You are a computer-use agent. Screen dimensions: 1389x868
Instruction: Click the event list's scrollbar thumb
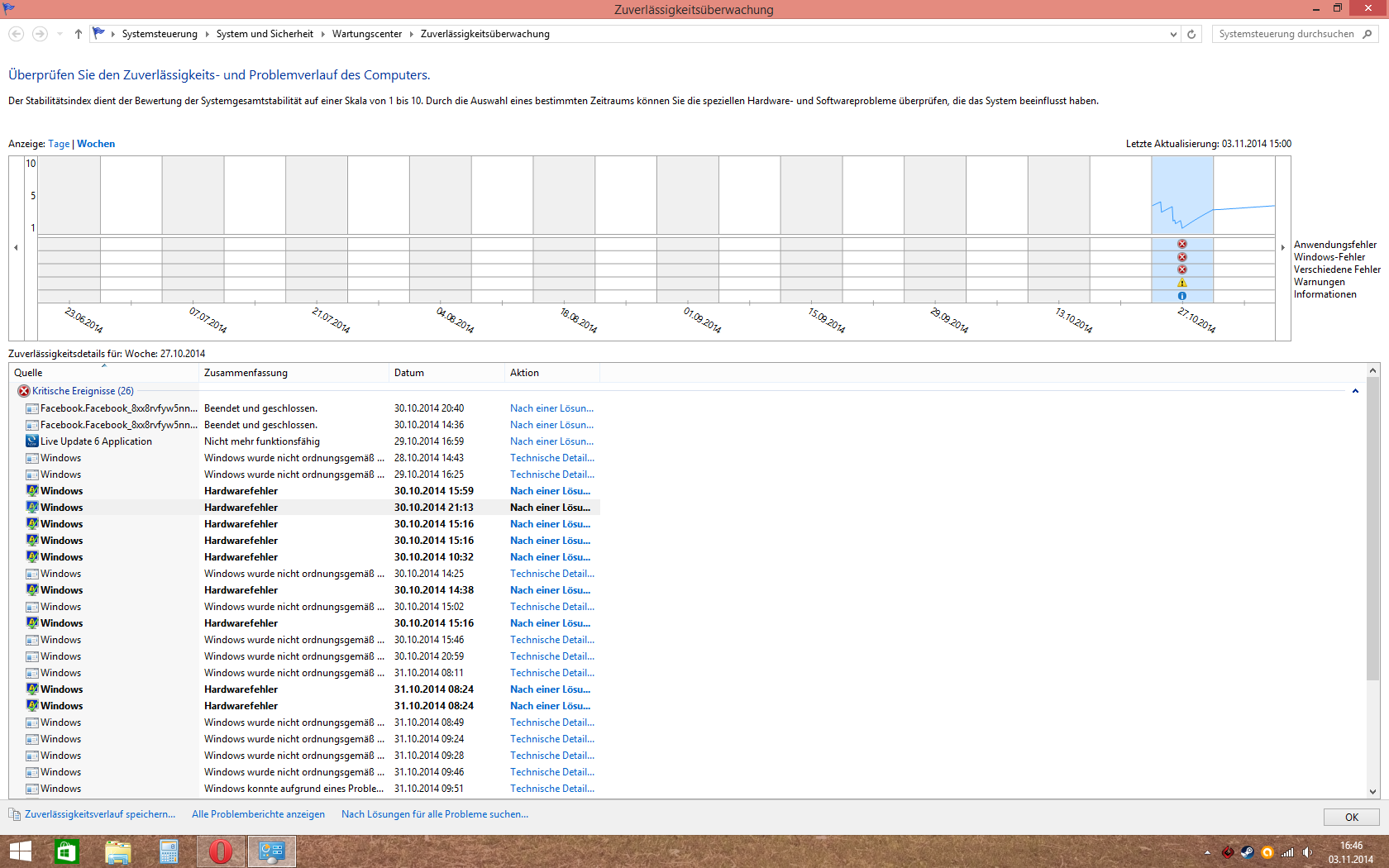tap(1372, 529)
